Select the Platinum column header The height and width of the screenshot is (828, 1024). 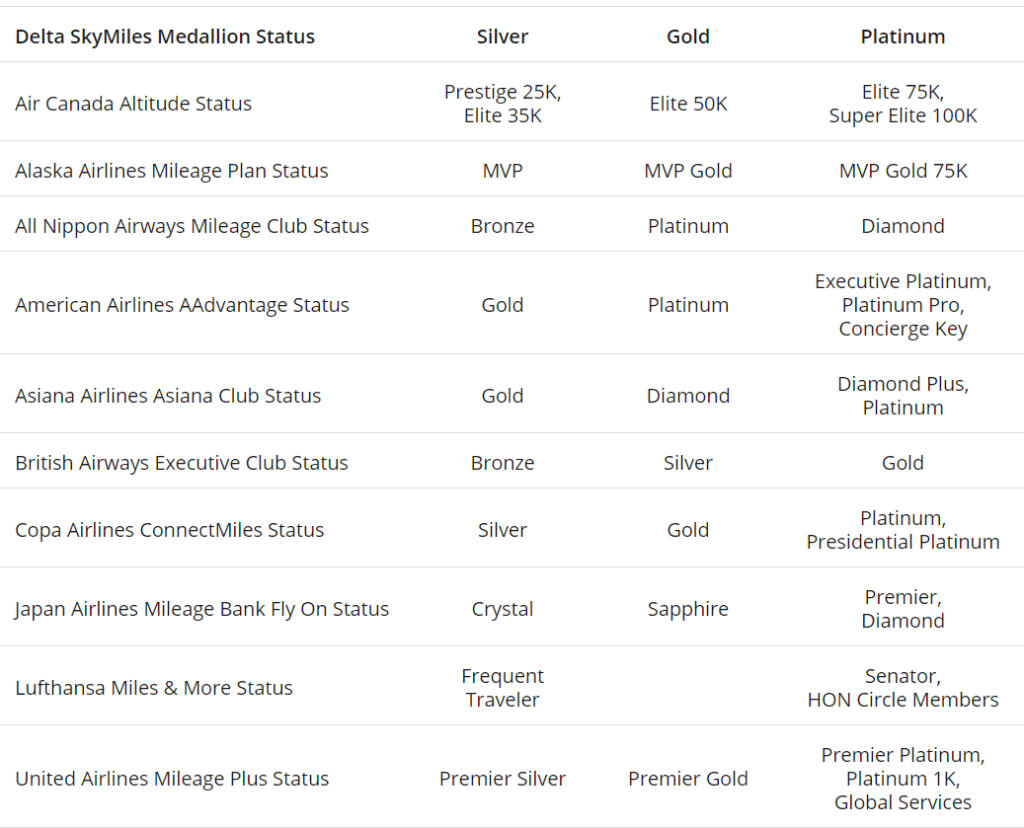(x=903, y=37)
